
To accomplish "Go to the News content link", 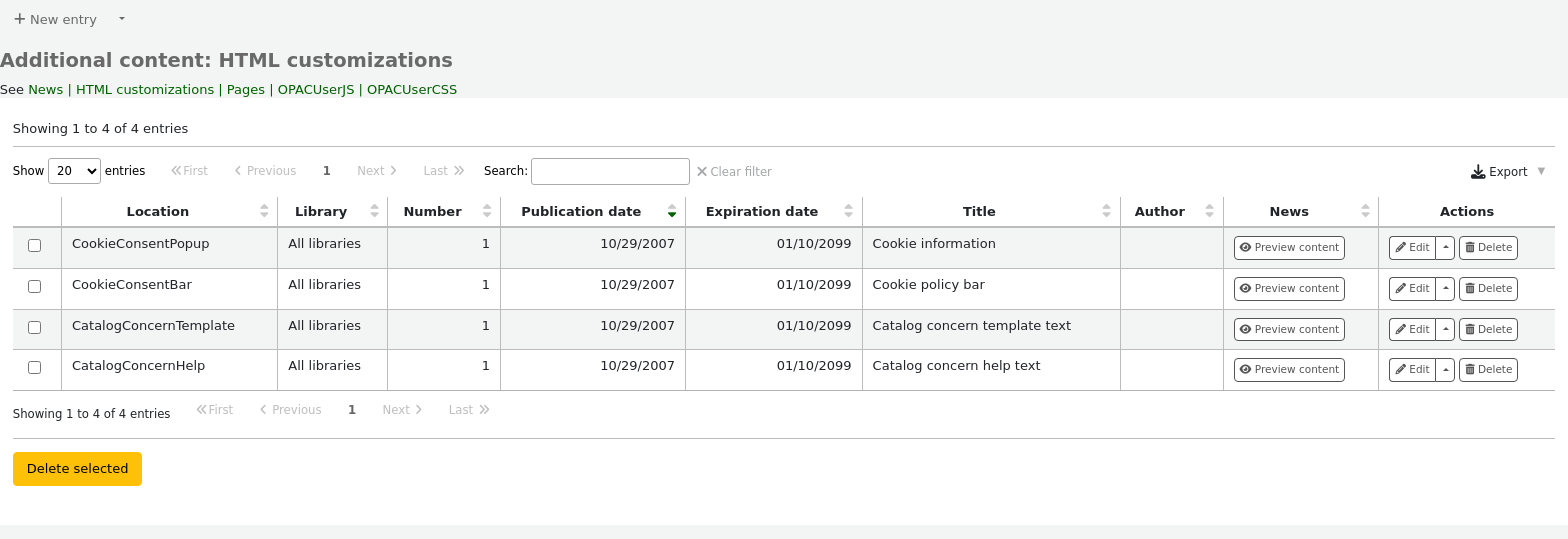I will pyautogui.click(x=45, y=90).
